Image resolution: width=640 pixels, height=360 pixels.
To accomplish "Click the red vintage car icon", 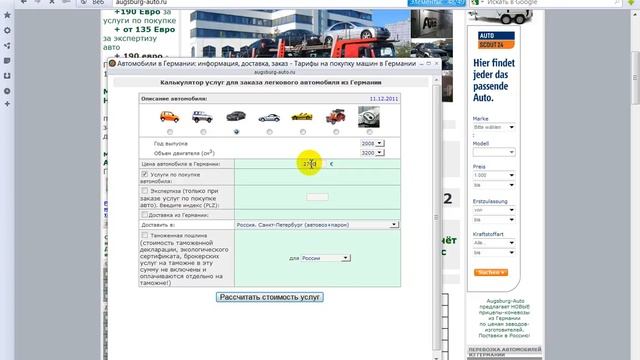I will [336, 117].
